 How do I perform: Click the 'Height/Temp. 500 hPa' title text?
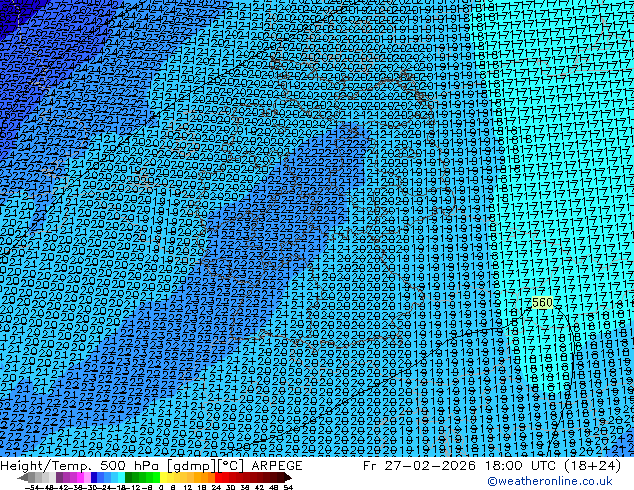pyautogui.click(x=82, y=466)
